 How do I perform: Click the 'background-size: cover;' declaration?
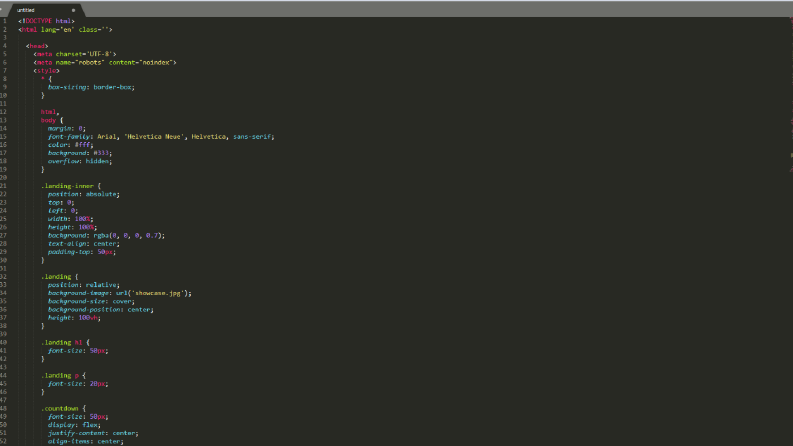pyautogui.click(x=92, y=301)
